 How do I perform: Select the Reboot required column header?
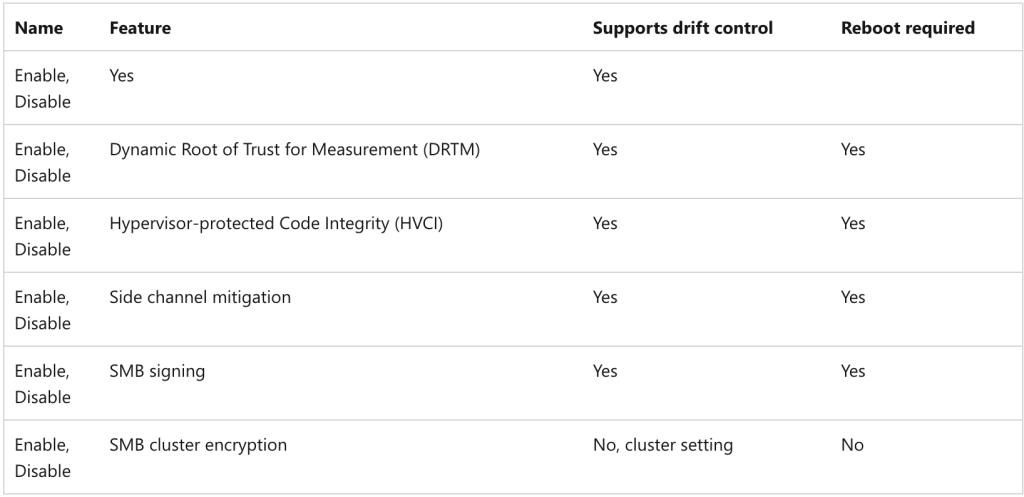pyautogui.click(x=907, y=28)
